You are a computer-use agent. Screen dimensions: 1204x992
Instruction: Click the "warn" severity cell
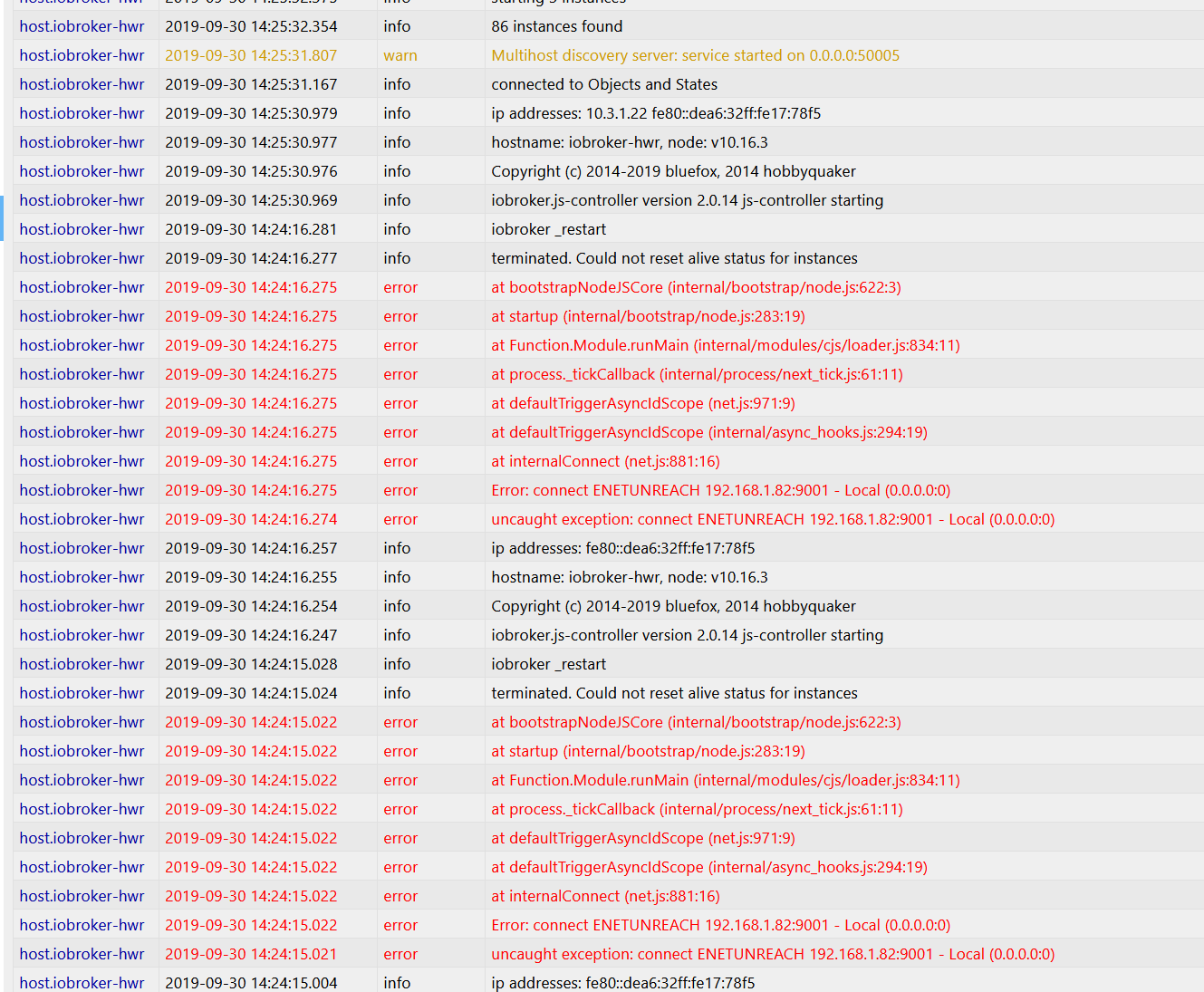(400, 55)
